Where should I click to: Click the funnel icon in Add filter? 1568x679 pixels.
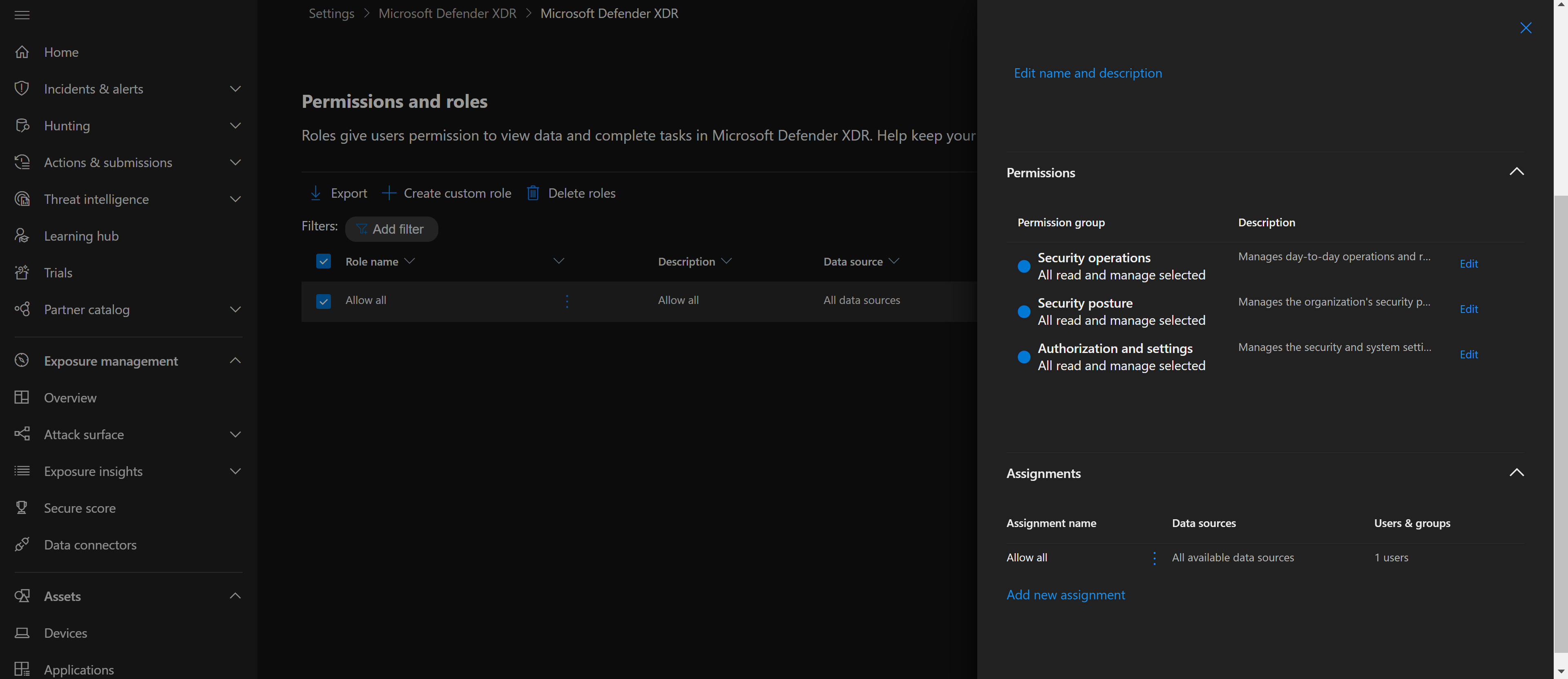[x=362, y=229]
